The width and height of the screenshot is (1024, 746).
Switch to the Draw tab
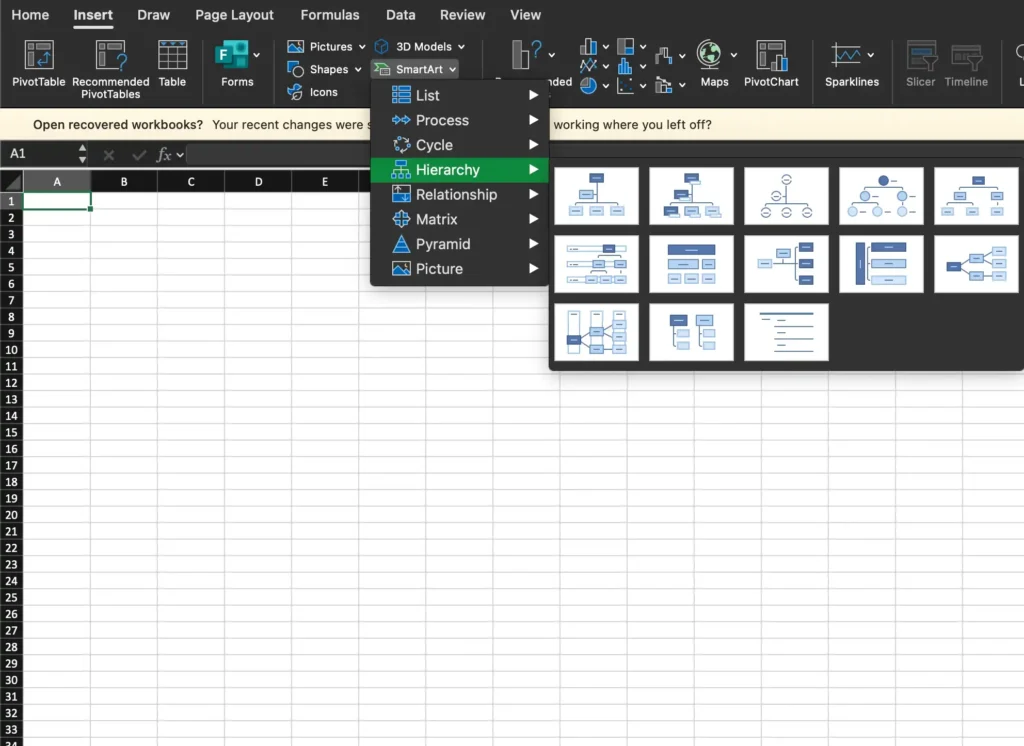point(153,14)
